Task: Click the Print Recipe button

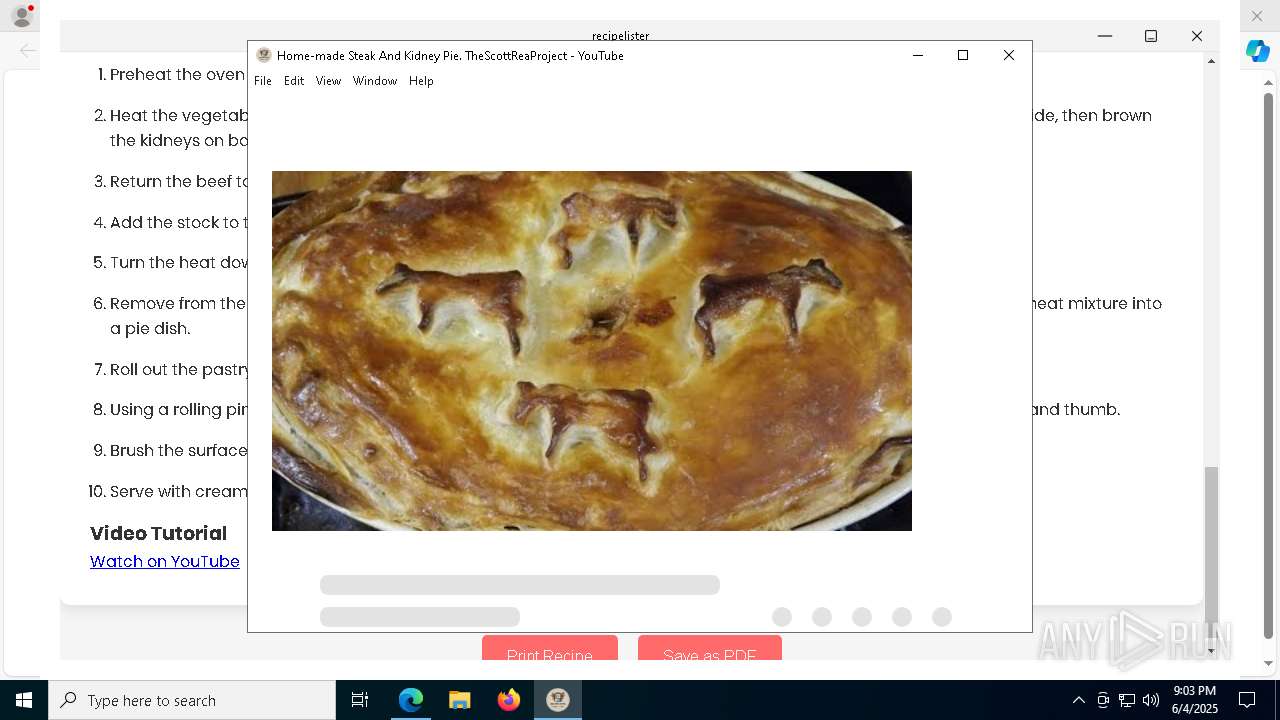Action: (550, 648)
